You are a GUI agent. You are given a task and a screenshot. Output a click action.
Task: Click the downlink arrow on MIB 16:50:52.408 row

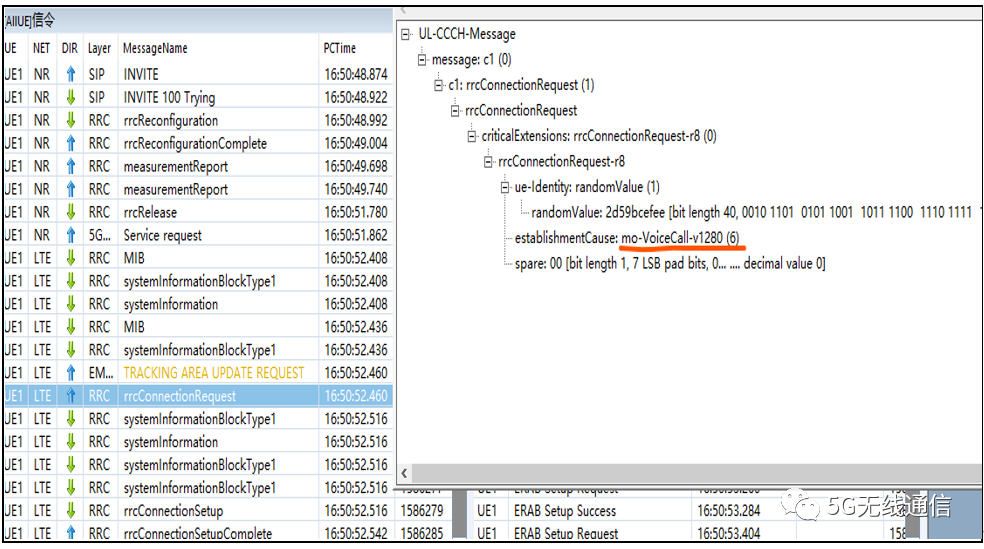71,258
